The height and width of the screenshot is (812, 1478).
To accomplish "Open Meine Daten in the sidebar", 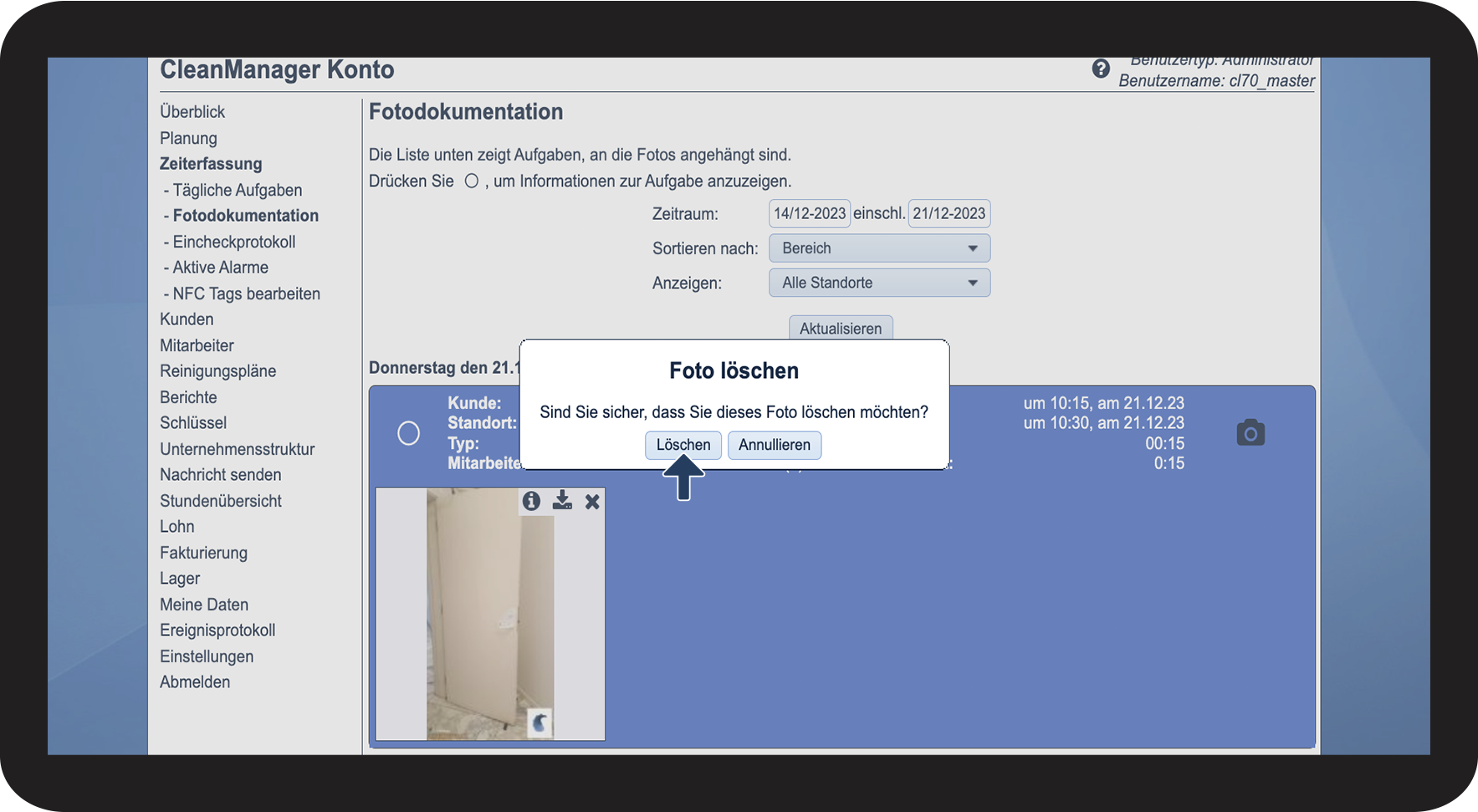I will (204, 605).
